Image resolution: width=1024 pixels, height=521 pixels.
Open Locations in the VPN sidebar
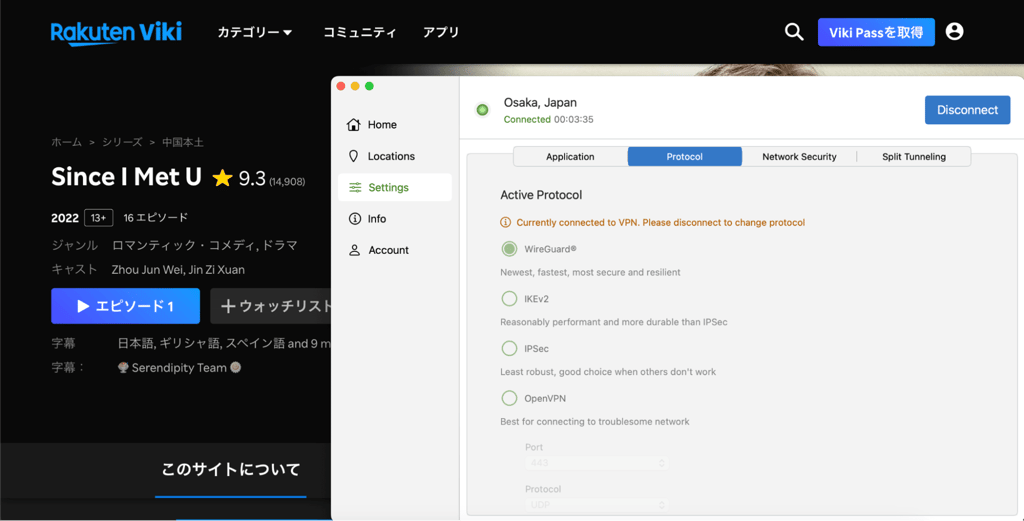(394, 156)
